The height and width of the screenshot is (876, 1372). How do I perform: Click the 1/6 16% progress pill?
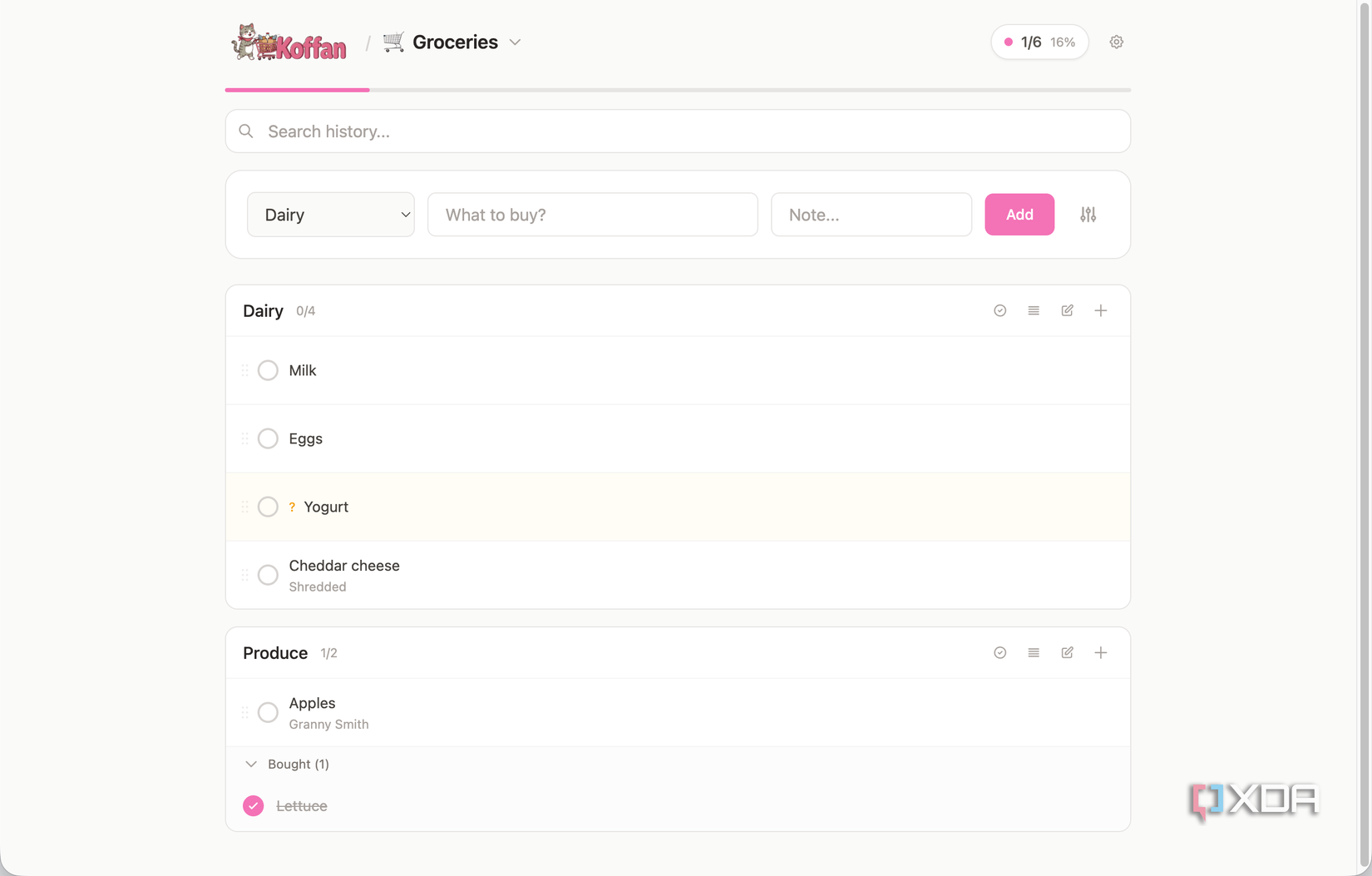1039,42
